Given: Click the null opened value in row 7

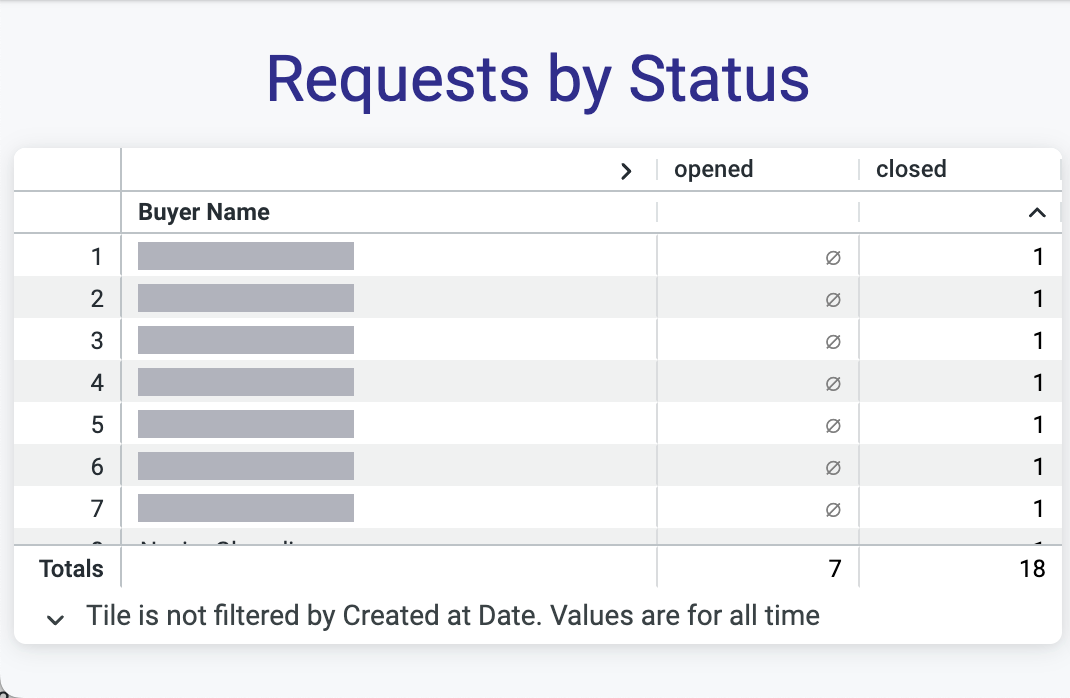Looking at the screenshot, I should click(x=833, y=510).
